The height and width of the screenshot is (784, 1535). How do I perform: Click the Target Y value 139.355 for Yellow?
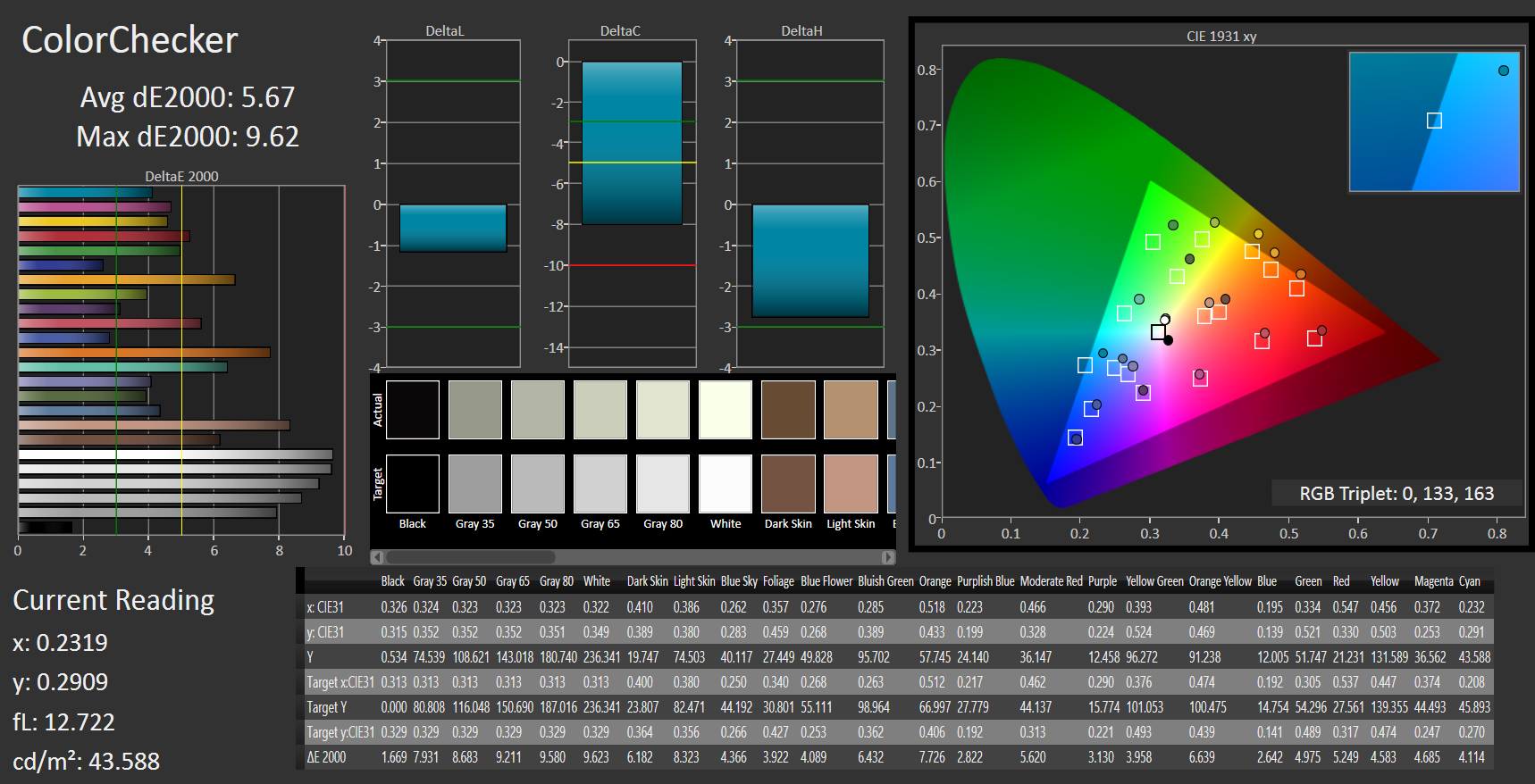pos(1389,707)
